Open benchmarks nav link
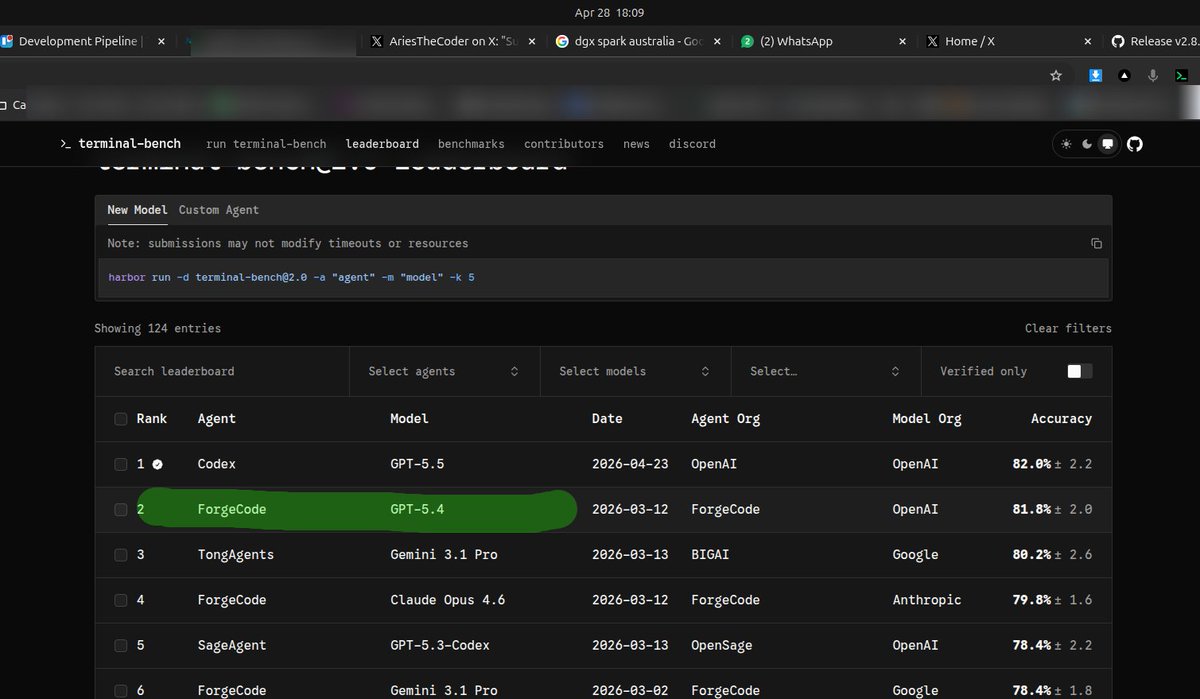This screenshot has height=699, width=1200. pyautogui.click(x=471, y=144)
